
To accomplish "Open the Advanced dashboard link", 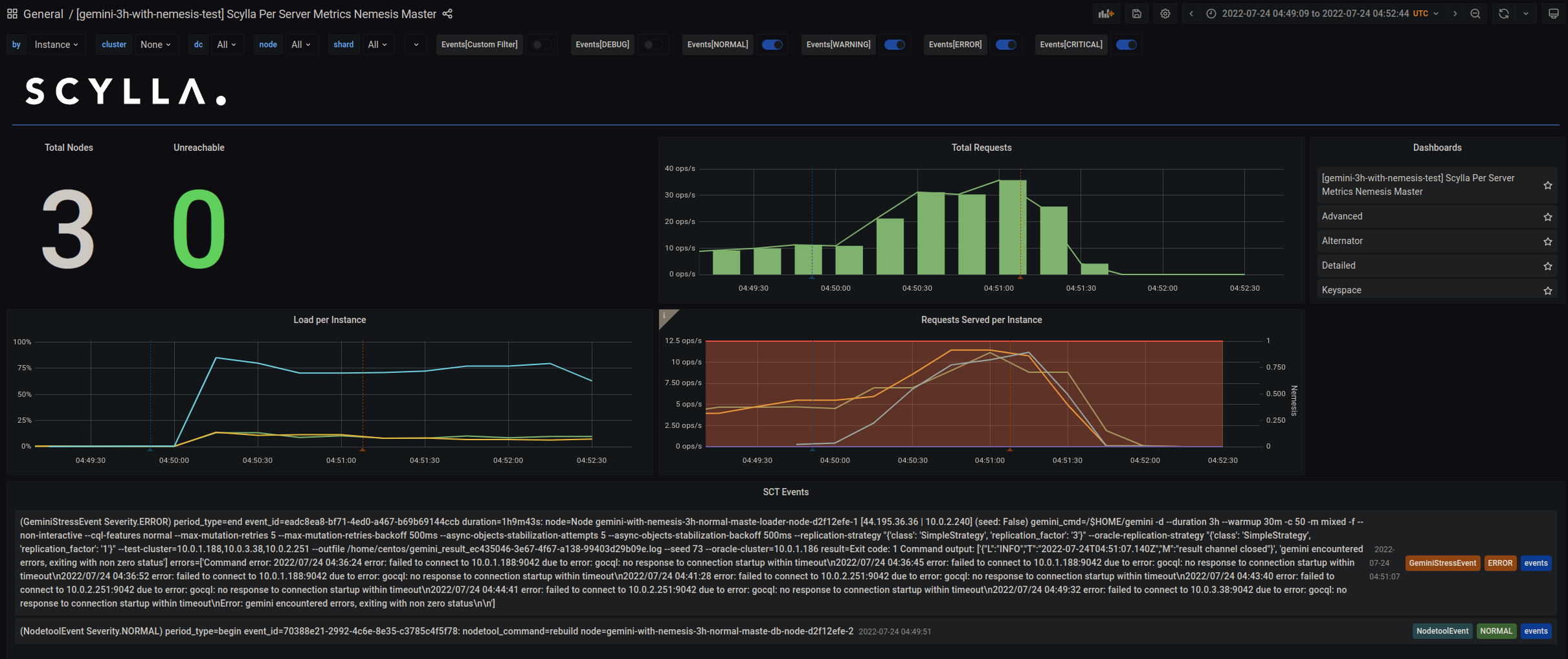I will (1342, 216).
